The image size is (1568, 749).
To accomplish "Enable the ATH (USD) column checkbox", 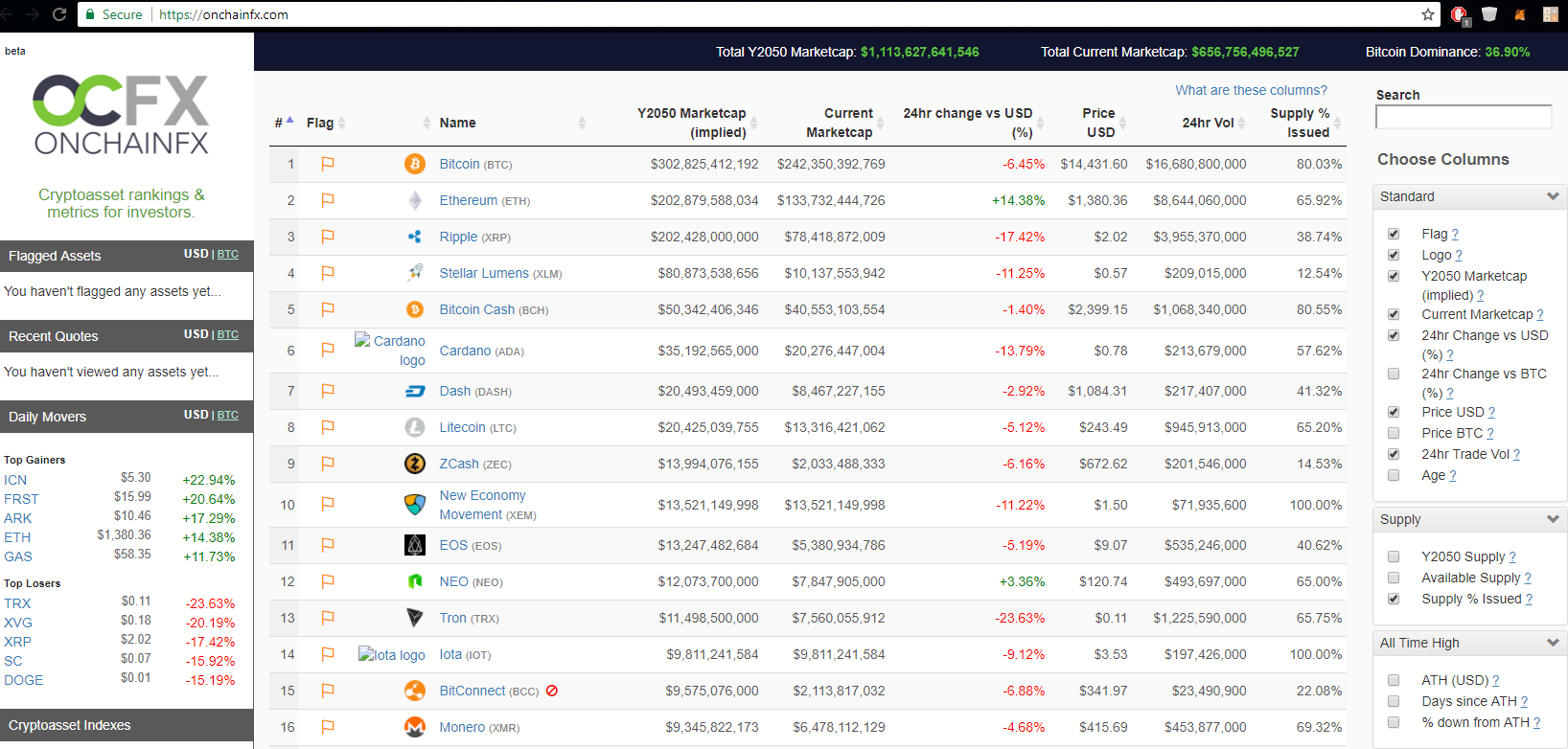I will point(1394,680).
